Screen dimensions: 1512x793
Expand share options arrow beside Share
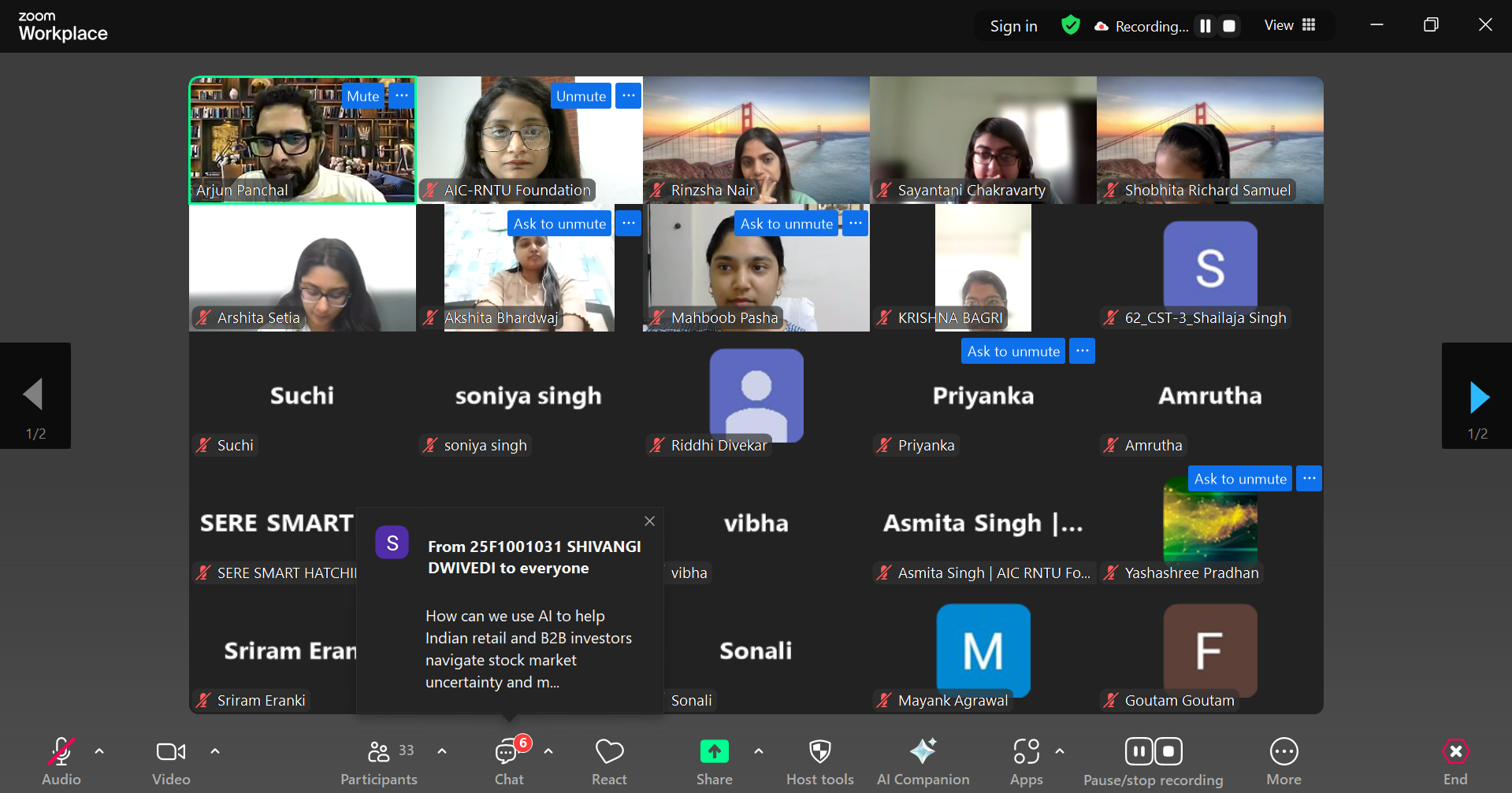759,751
